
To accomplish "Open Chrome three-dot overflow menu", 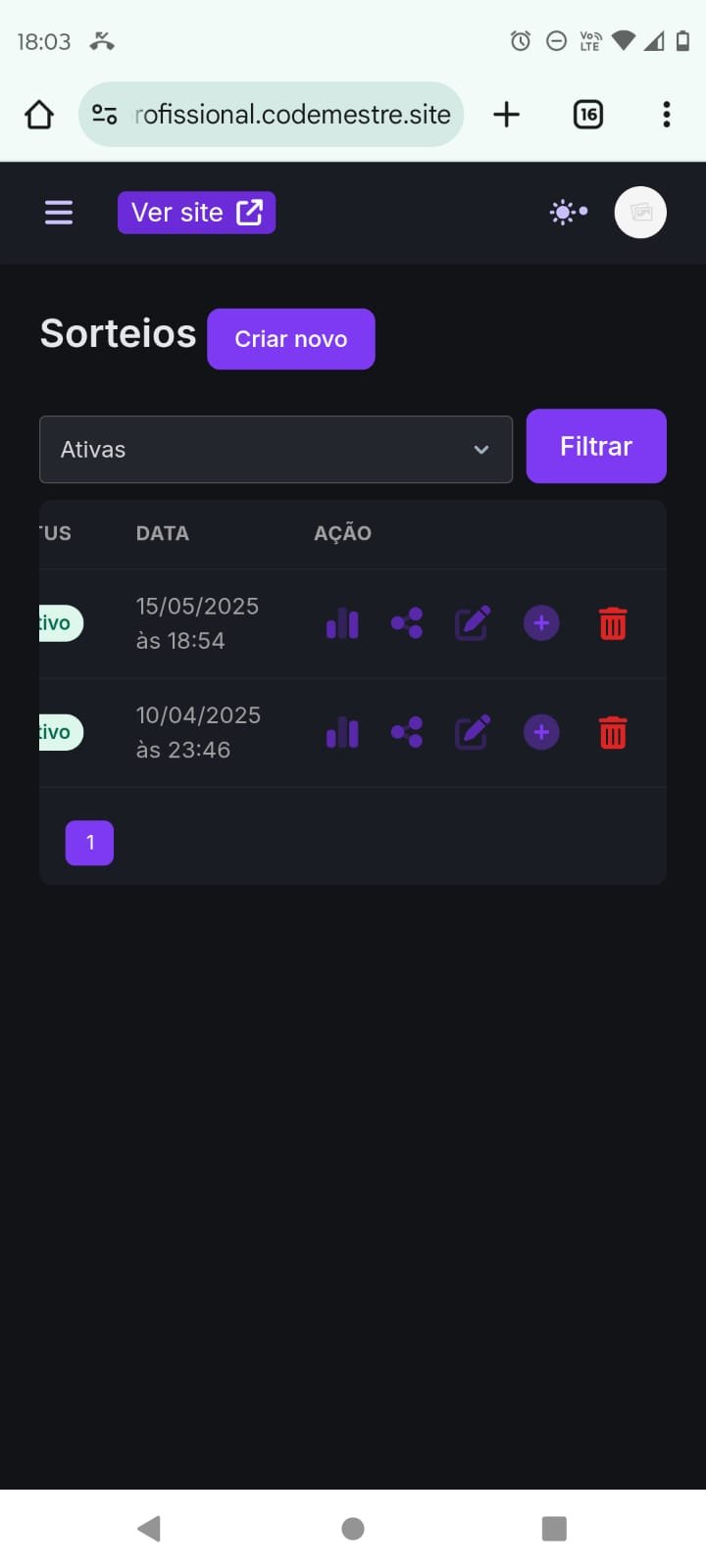I will [667, 115].
